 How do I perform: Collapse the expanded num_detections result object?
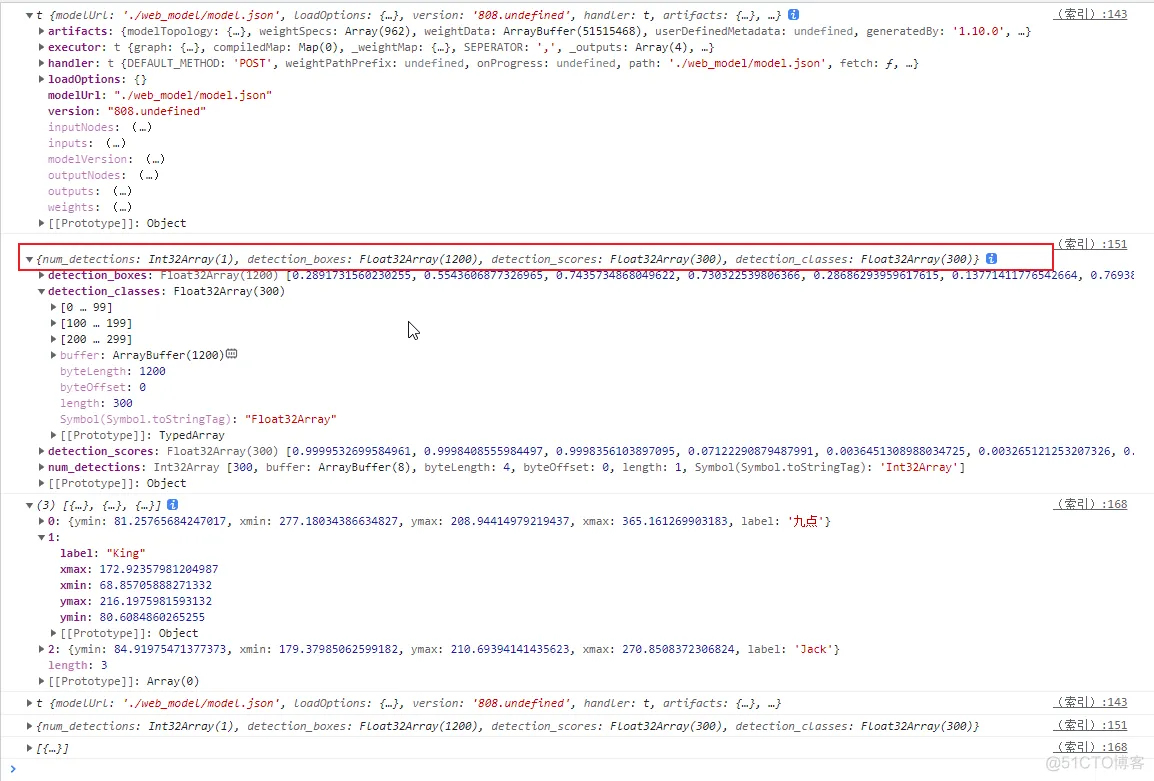point(29,259)
